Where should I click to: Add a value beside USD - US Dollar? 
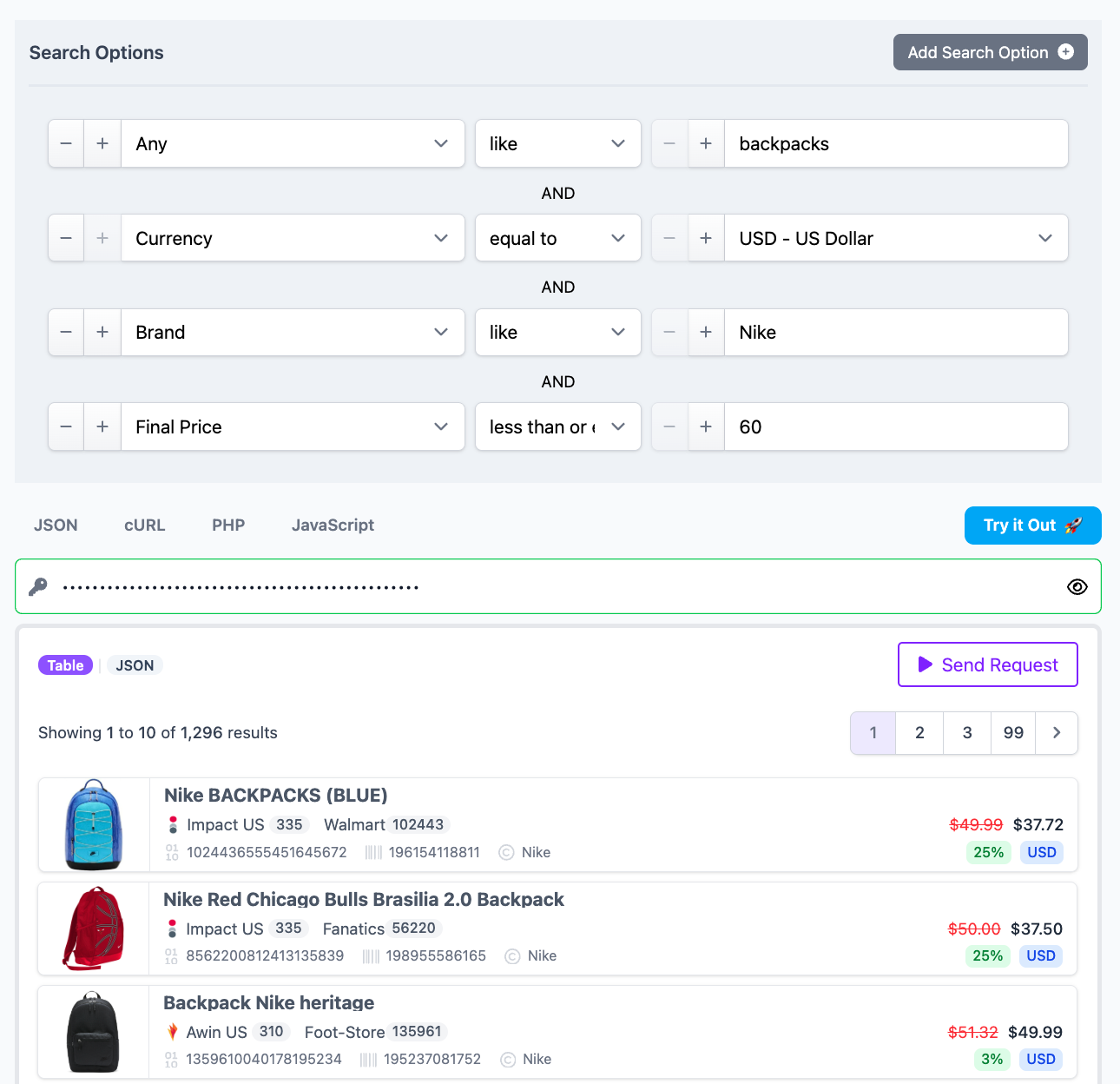tap(706, 238)
